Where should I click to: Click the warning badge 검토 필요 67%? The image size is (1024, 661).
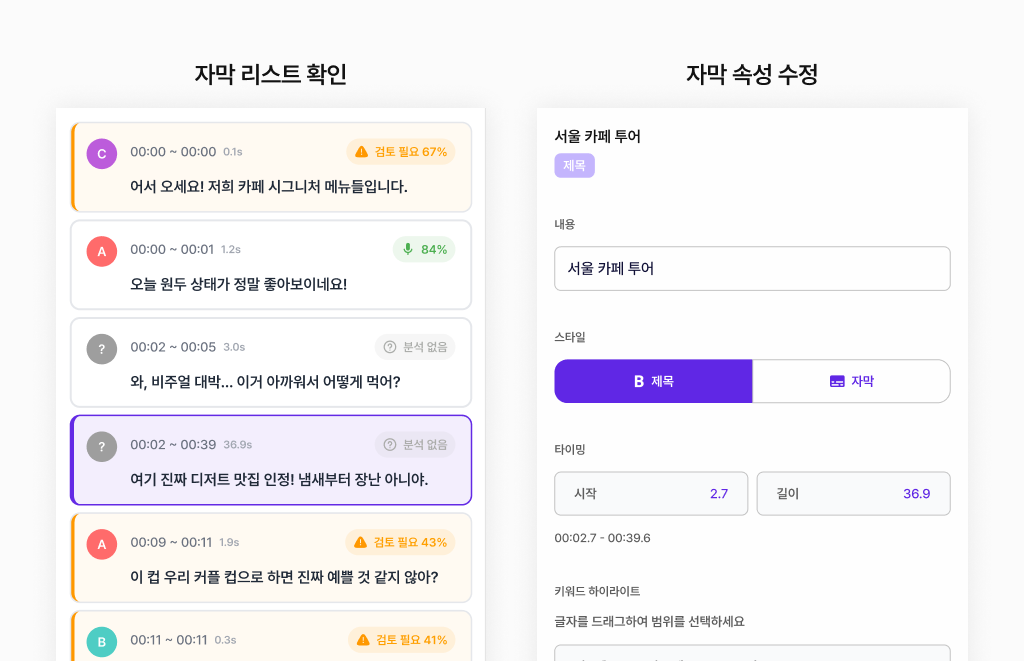[x=400, y=152]
